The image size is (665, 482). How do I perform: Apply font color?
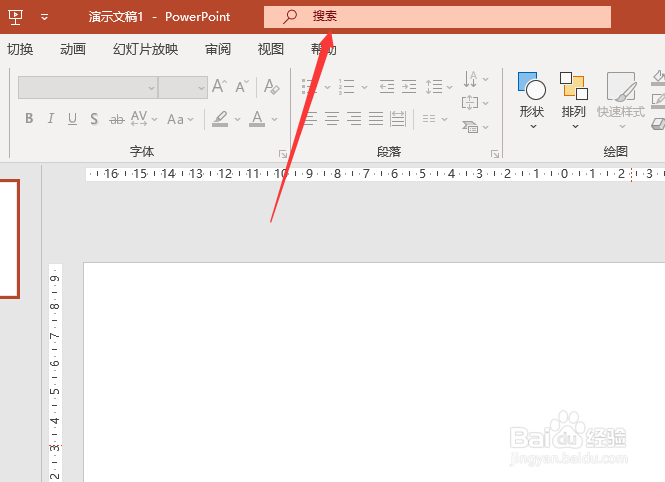pyautogui.click(x=257, y=119)
